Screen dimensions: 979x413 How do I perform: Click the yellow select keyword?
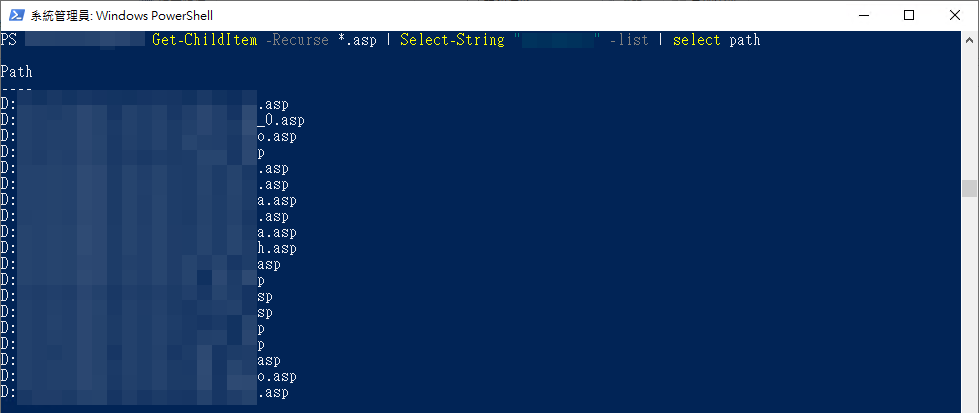696,40
